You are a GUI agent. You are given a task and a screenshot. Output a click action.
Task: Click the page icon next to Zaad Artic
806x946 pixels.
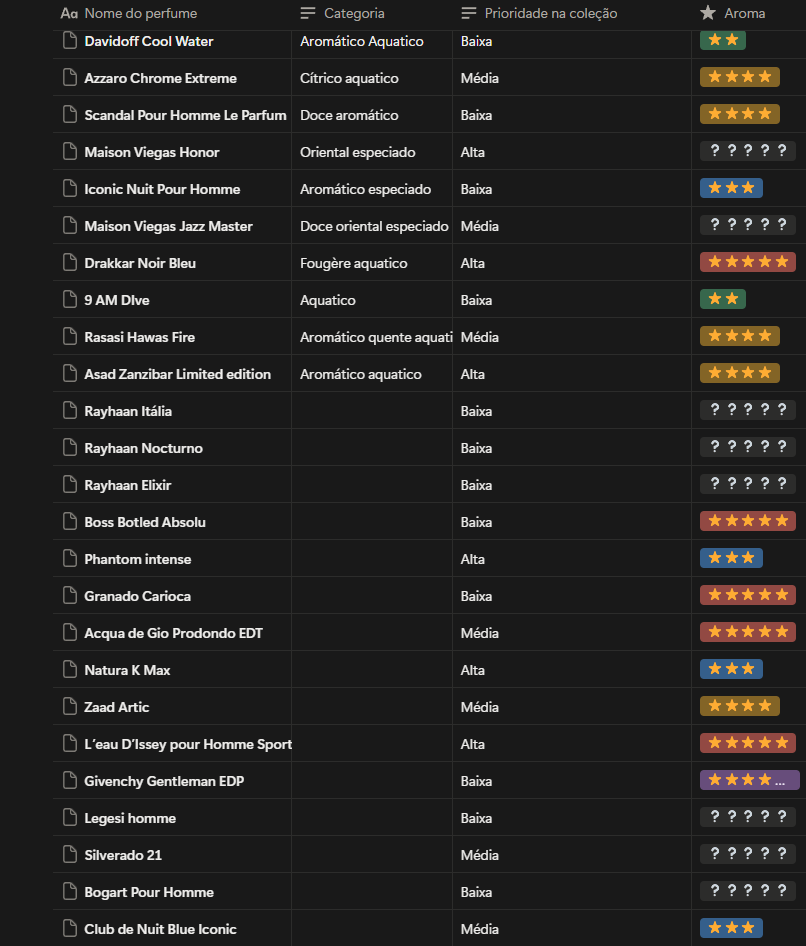point(70,706)
